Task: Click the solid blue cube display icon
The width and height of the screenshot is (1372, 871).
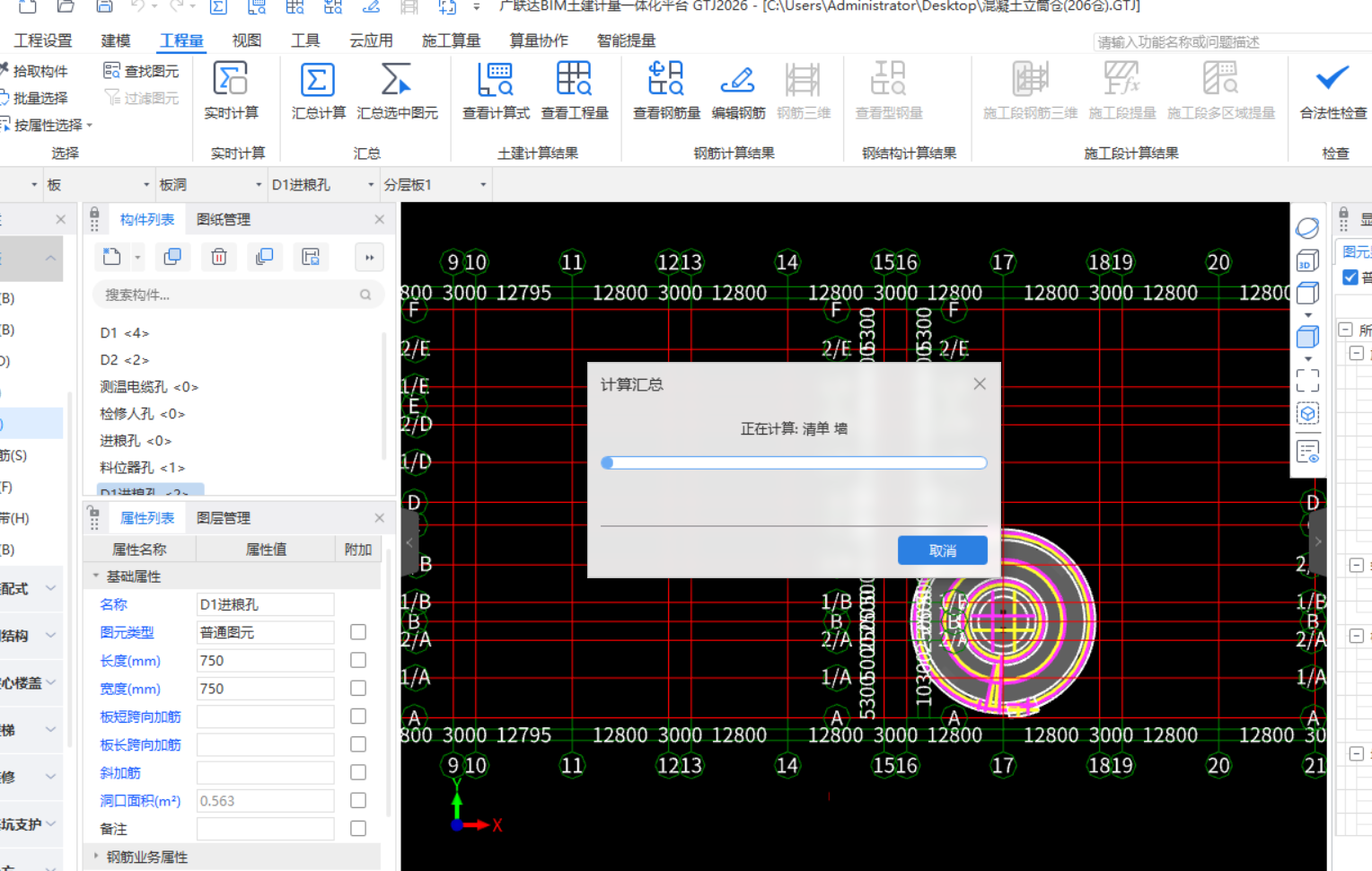Action: 1307,337
